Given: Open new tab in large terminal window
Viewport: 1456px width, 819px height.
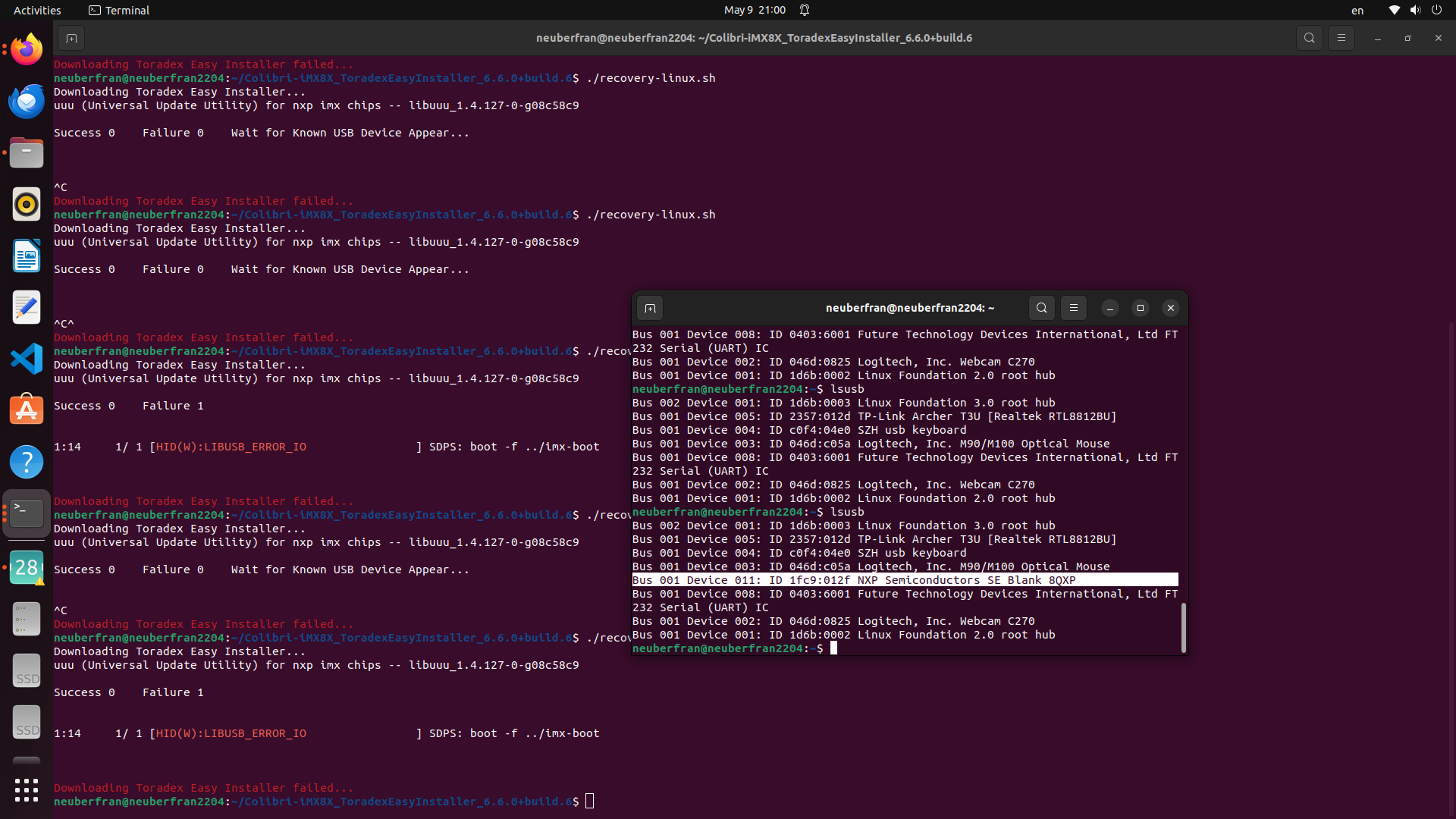Looking at the screenshot, I should 71,38.
